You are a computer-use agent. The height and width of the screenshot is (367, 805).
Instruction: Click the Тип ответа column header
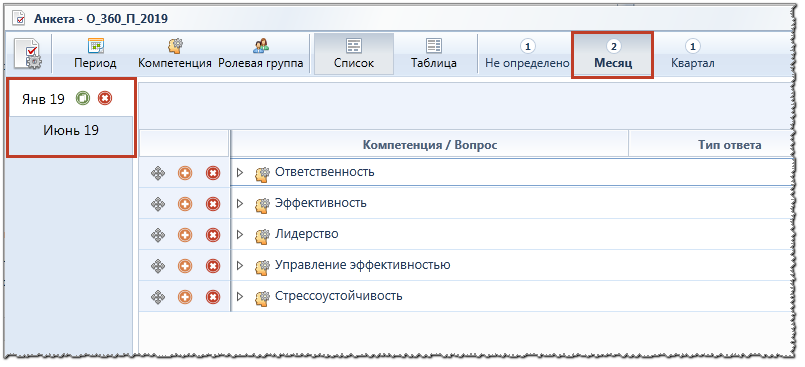[x=729, y=145]
